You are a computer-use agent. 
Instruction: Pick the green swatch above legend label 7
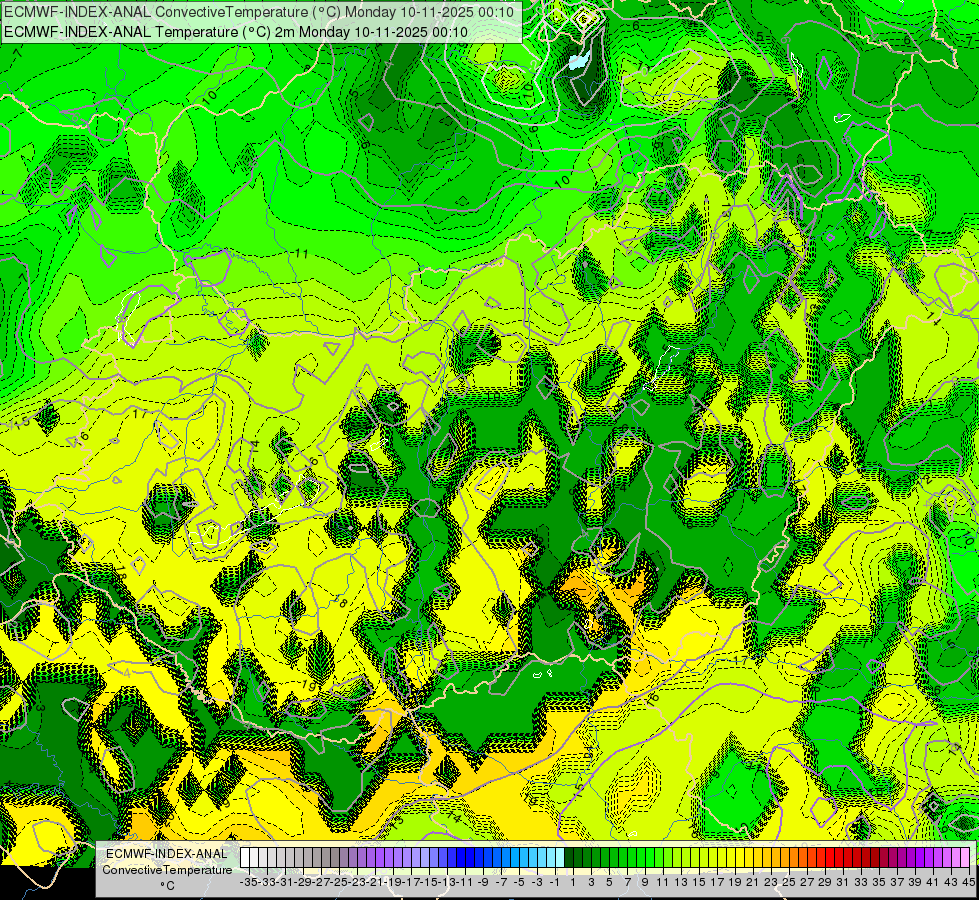622,857
